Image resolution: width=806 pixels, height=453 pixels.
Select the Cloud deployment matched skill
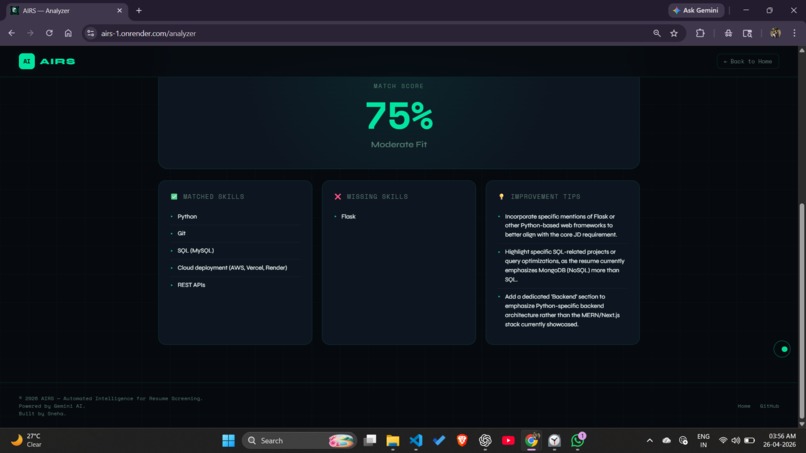(232, 267)
